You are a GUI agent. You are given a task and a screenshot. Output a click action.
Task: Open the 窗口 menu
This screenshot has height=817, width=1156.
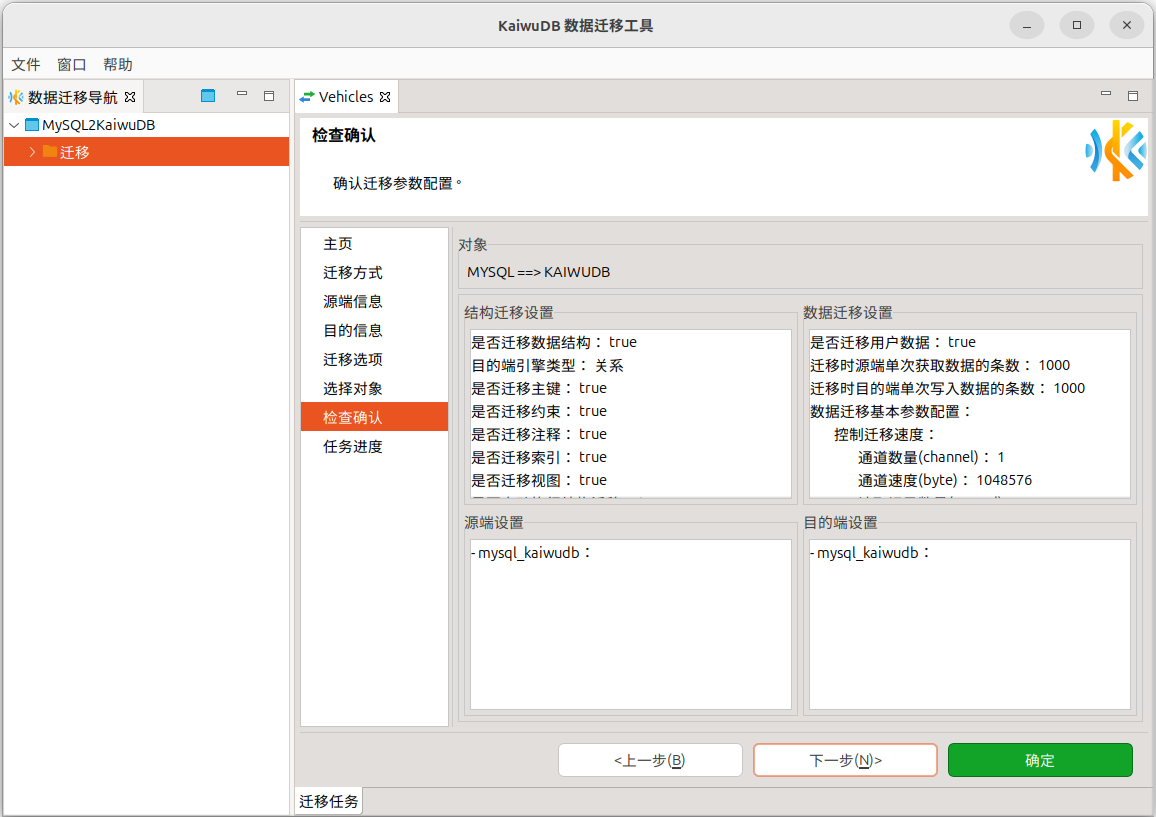(x=72, y=64)
